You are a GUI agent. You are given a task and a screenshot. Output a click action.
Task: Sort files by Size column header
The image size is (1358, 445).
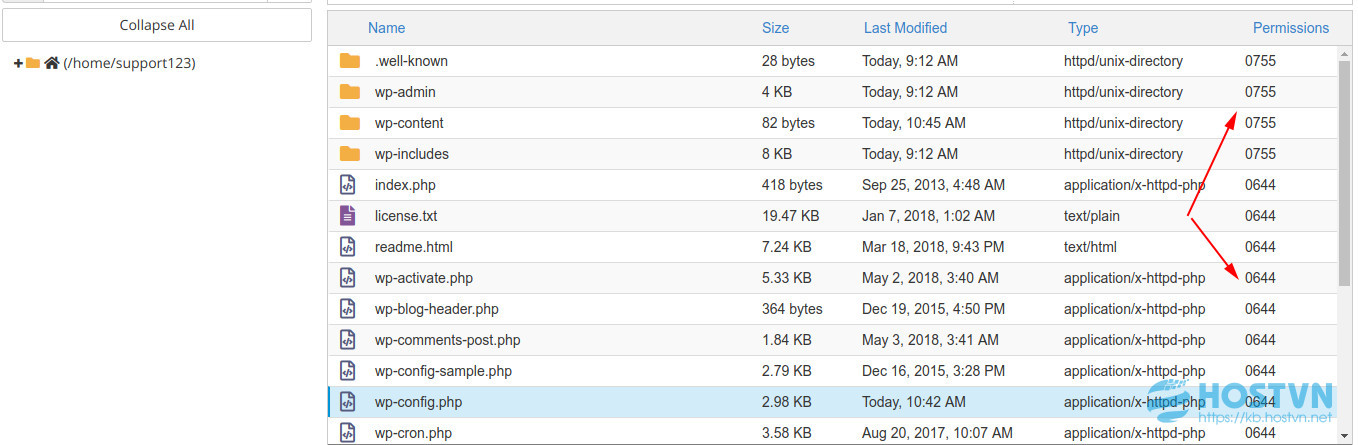point(775,28)
